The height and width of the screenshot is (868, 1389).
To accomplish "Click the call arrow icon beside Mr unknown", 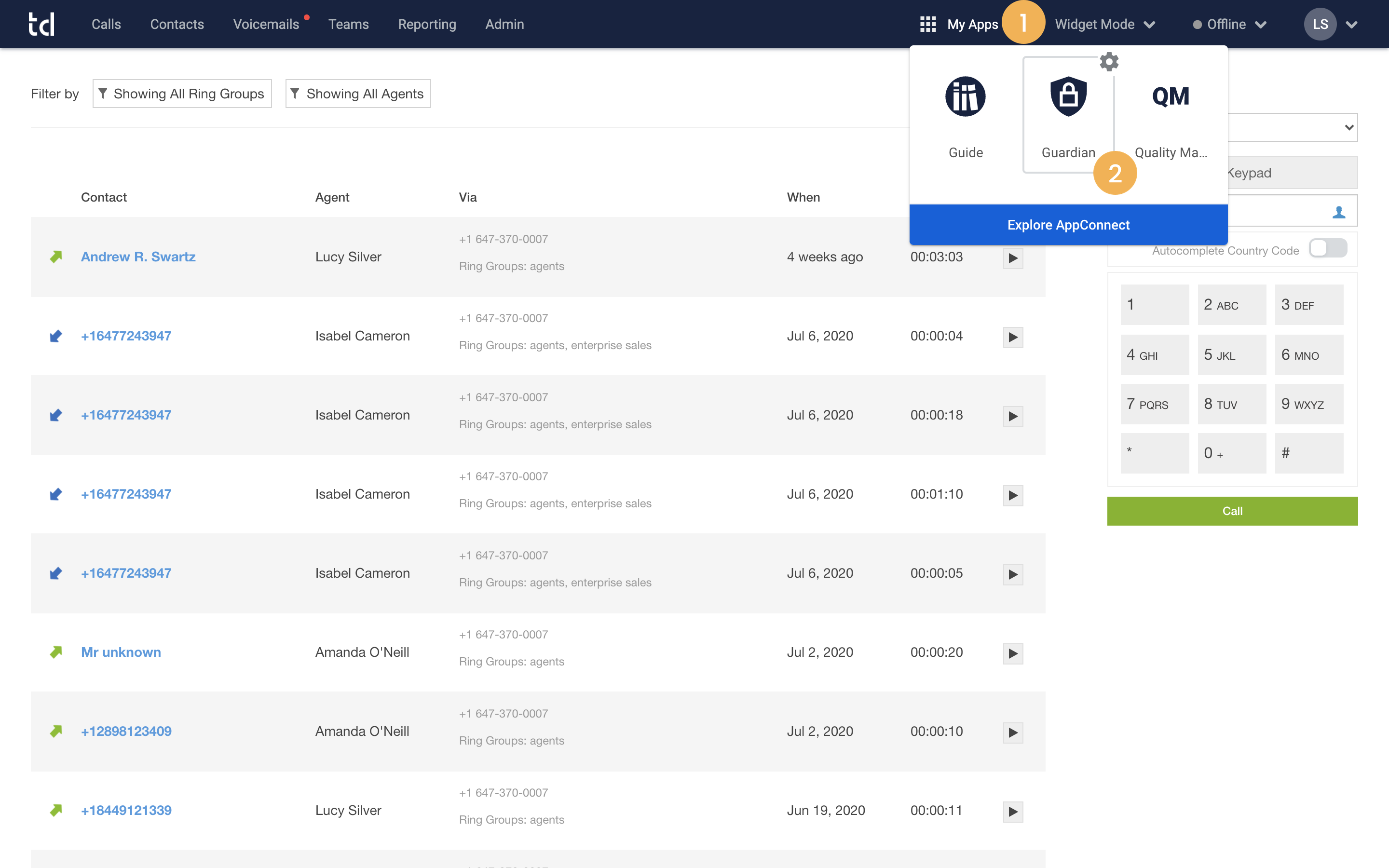I will pyautogui.click(x=55, y=652).
